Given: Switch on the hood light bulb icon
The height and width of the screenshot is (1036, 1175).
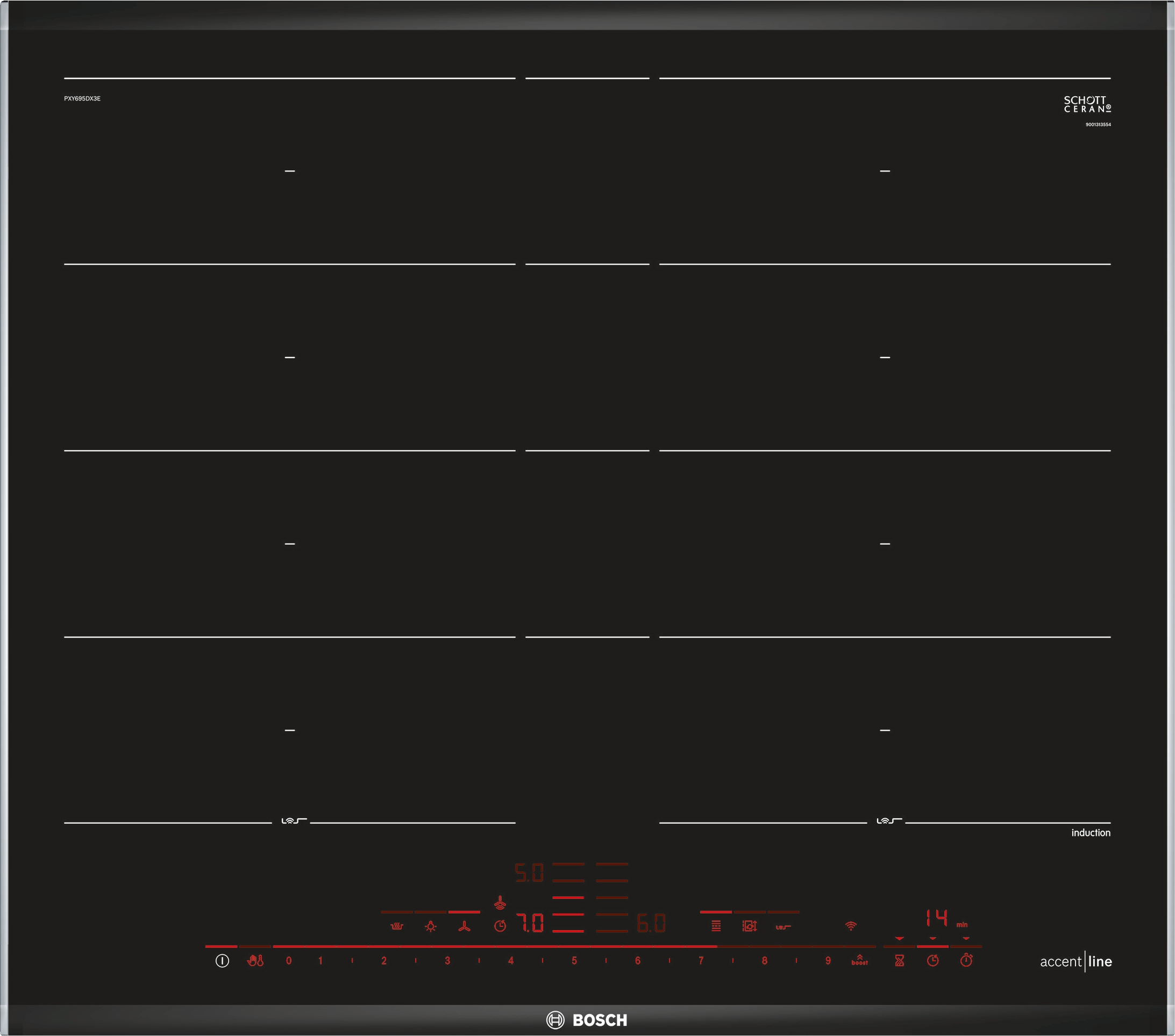Looking at the screenshot, I should pos(431,926).
